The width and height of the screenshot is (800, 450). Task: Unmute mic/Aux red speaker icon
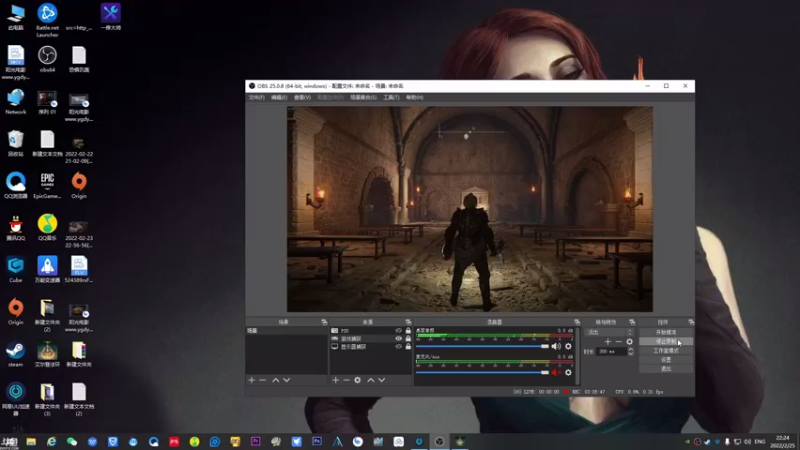tap(556, 372)
